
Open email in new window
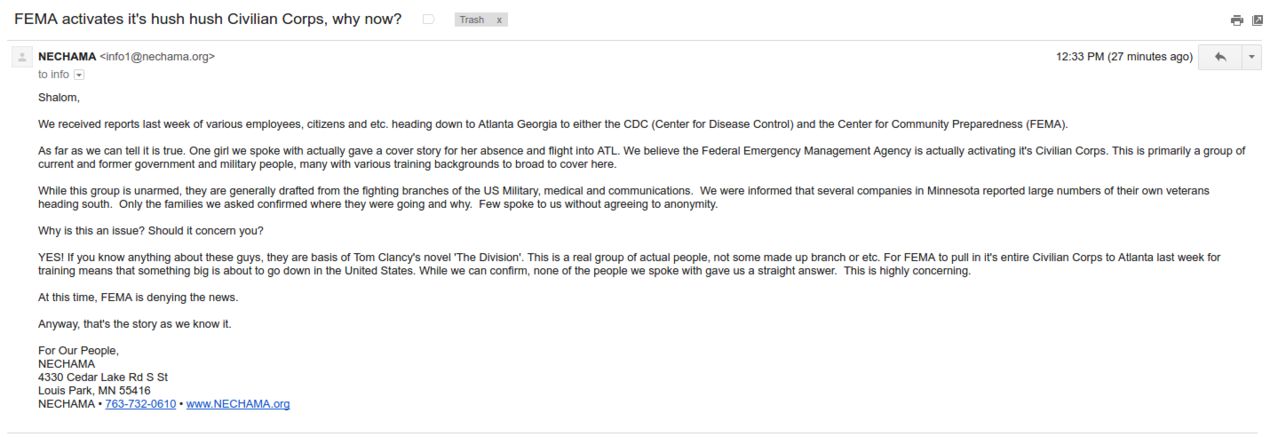(x=1258, y=20)
